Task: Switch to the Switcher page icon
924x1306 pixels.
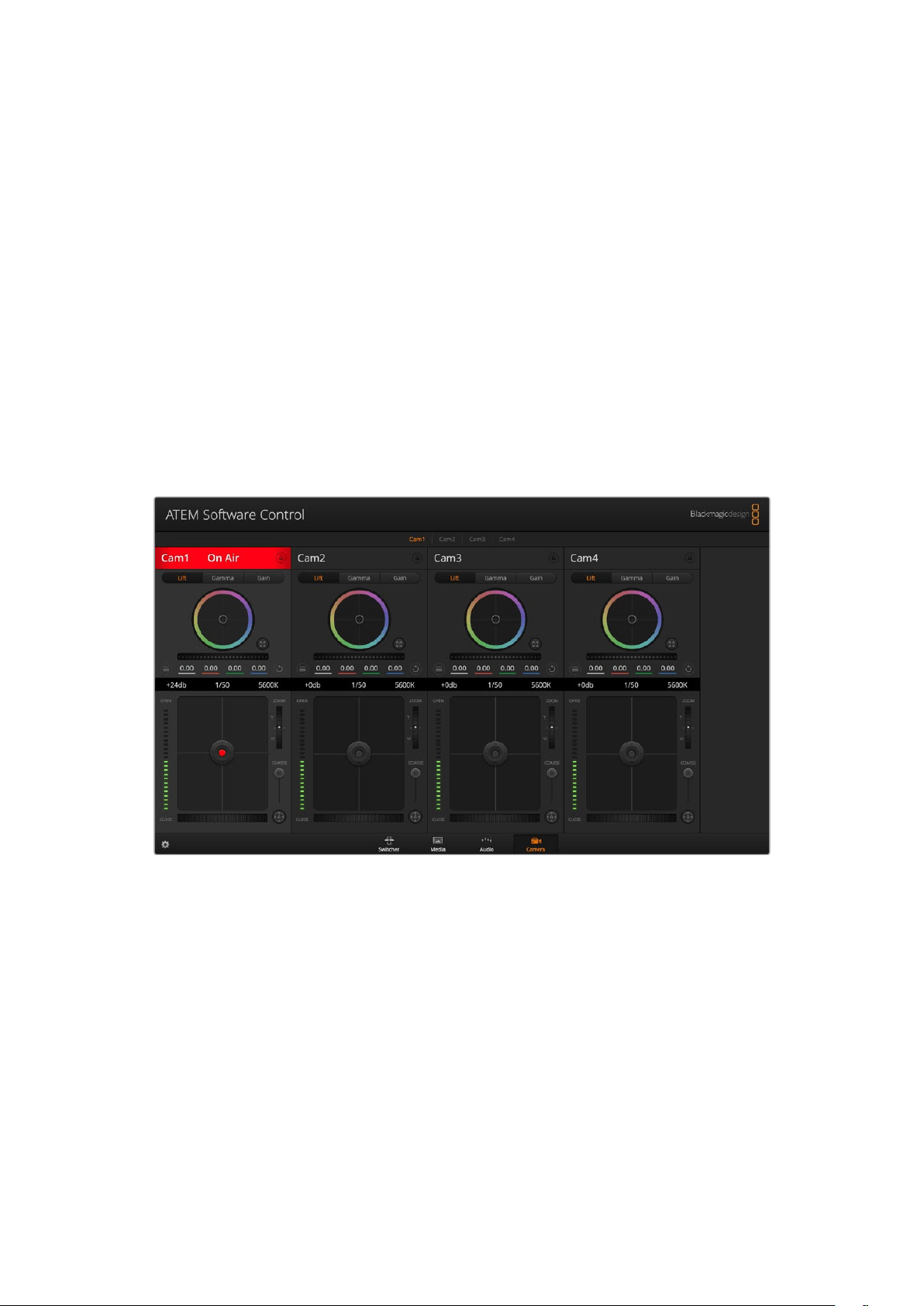Action: pos(388,844)
